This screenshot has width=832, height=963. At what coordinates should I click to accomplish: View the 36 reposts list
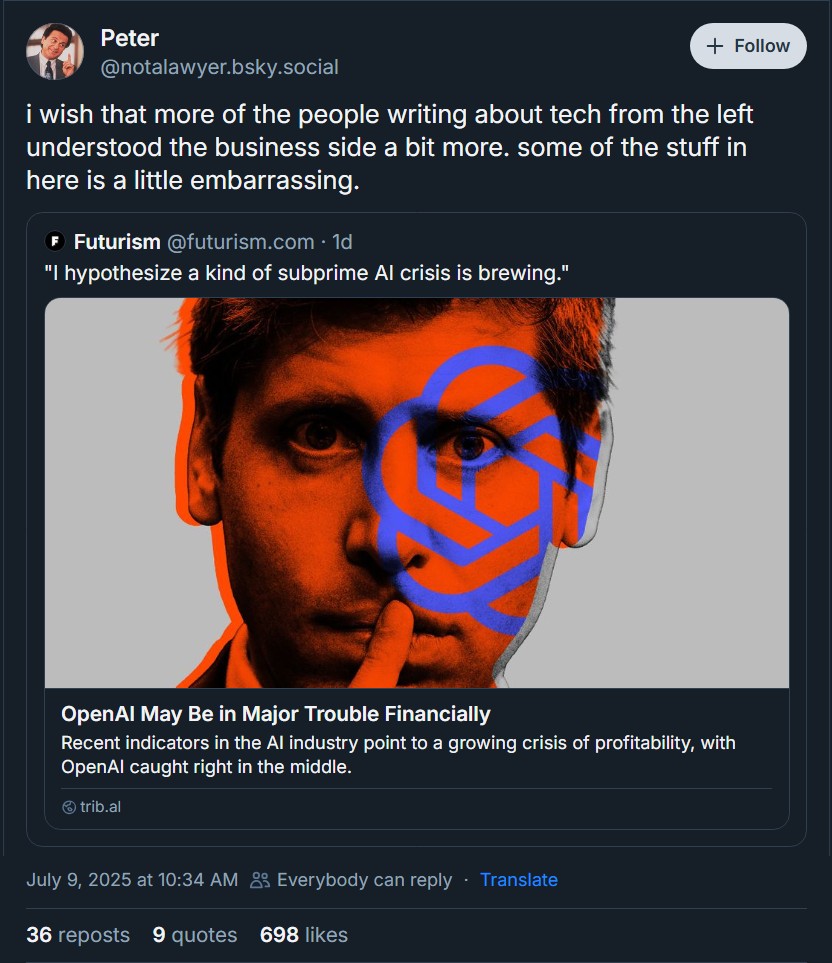tap(78, 935)
